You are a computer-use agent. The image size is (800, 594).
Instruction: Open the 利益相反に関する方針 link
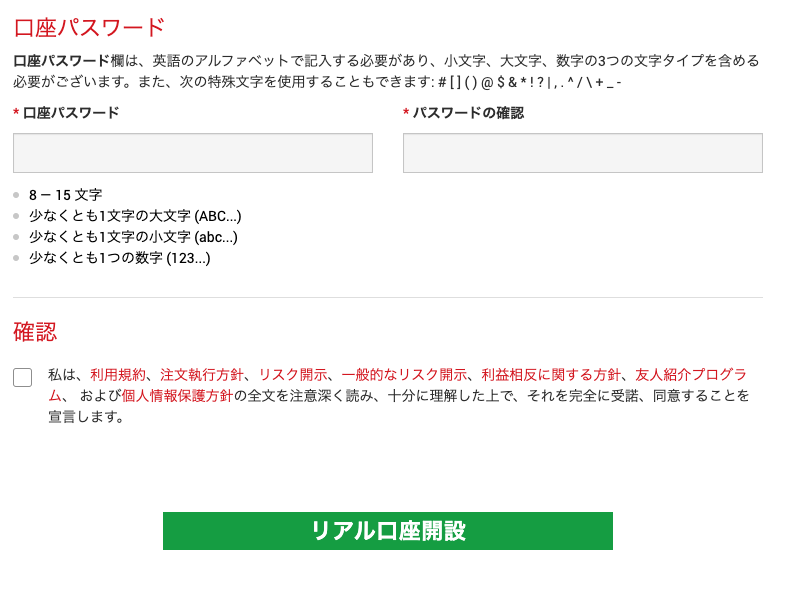551,375
